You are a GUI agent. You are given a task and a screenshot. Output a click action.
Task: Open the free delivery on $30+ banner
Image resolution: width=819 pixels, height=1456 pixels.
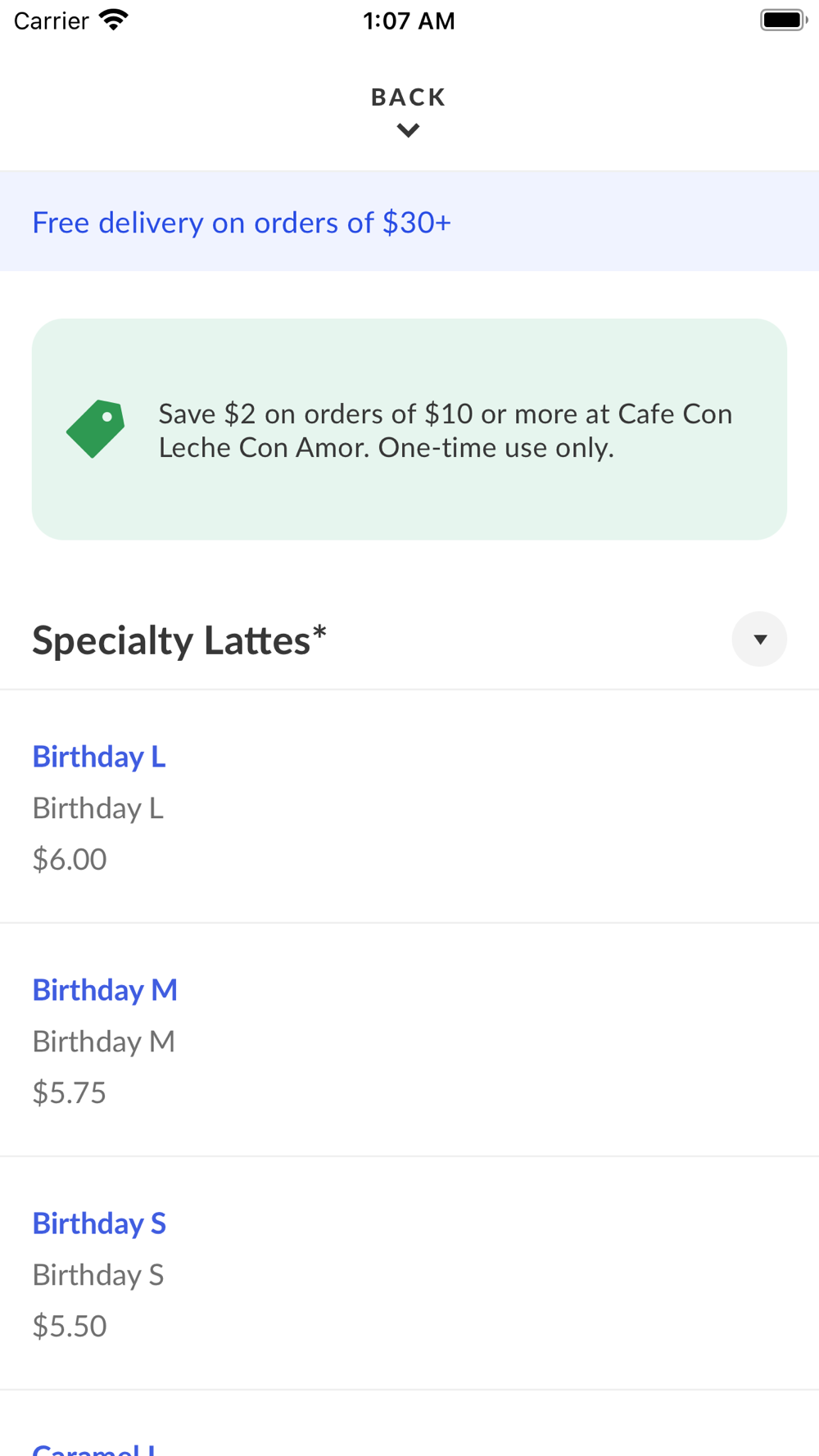coord(242,222)
